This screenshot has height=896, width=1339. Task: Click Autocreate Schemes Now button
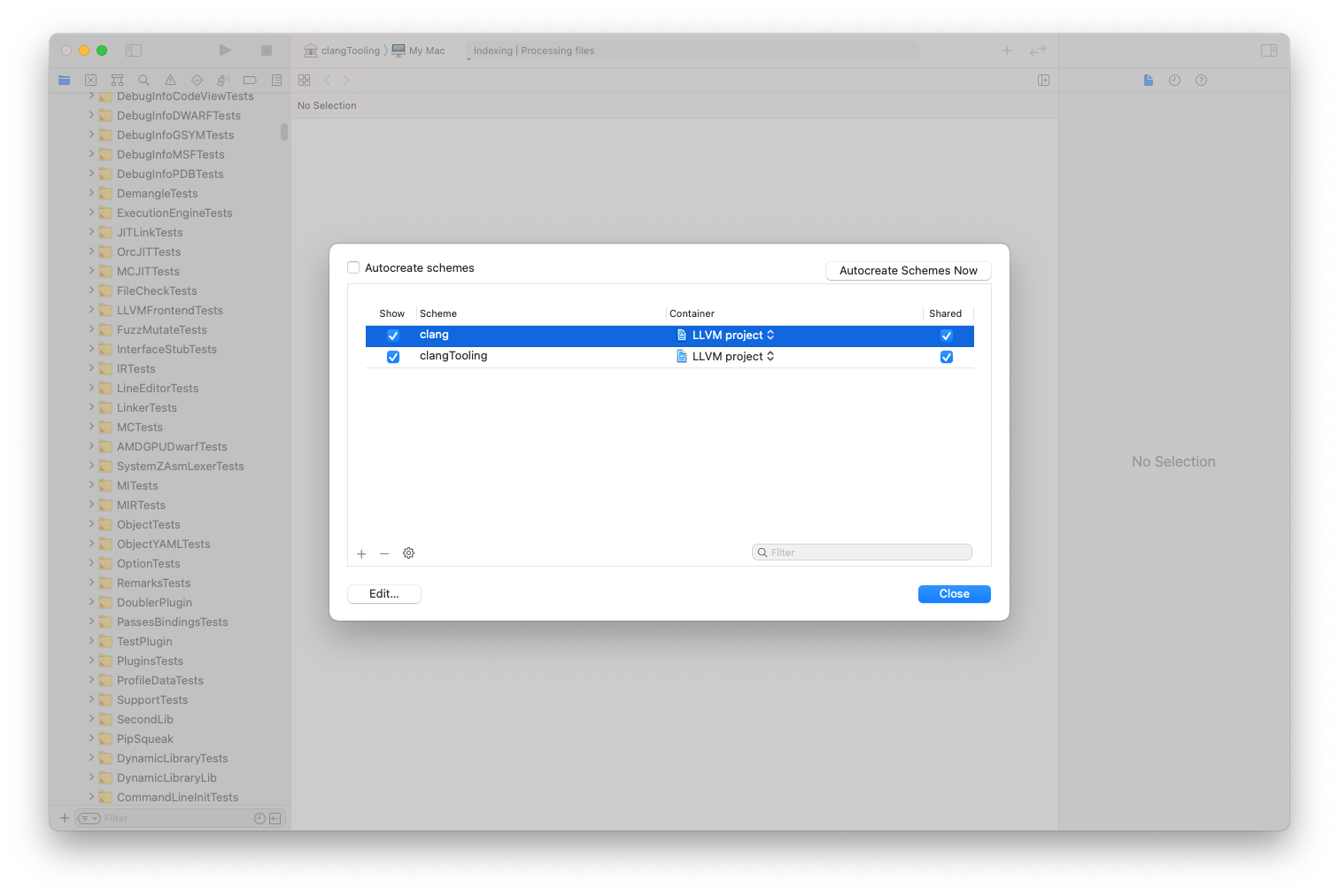(909, 271)
